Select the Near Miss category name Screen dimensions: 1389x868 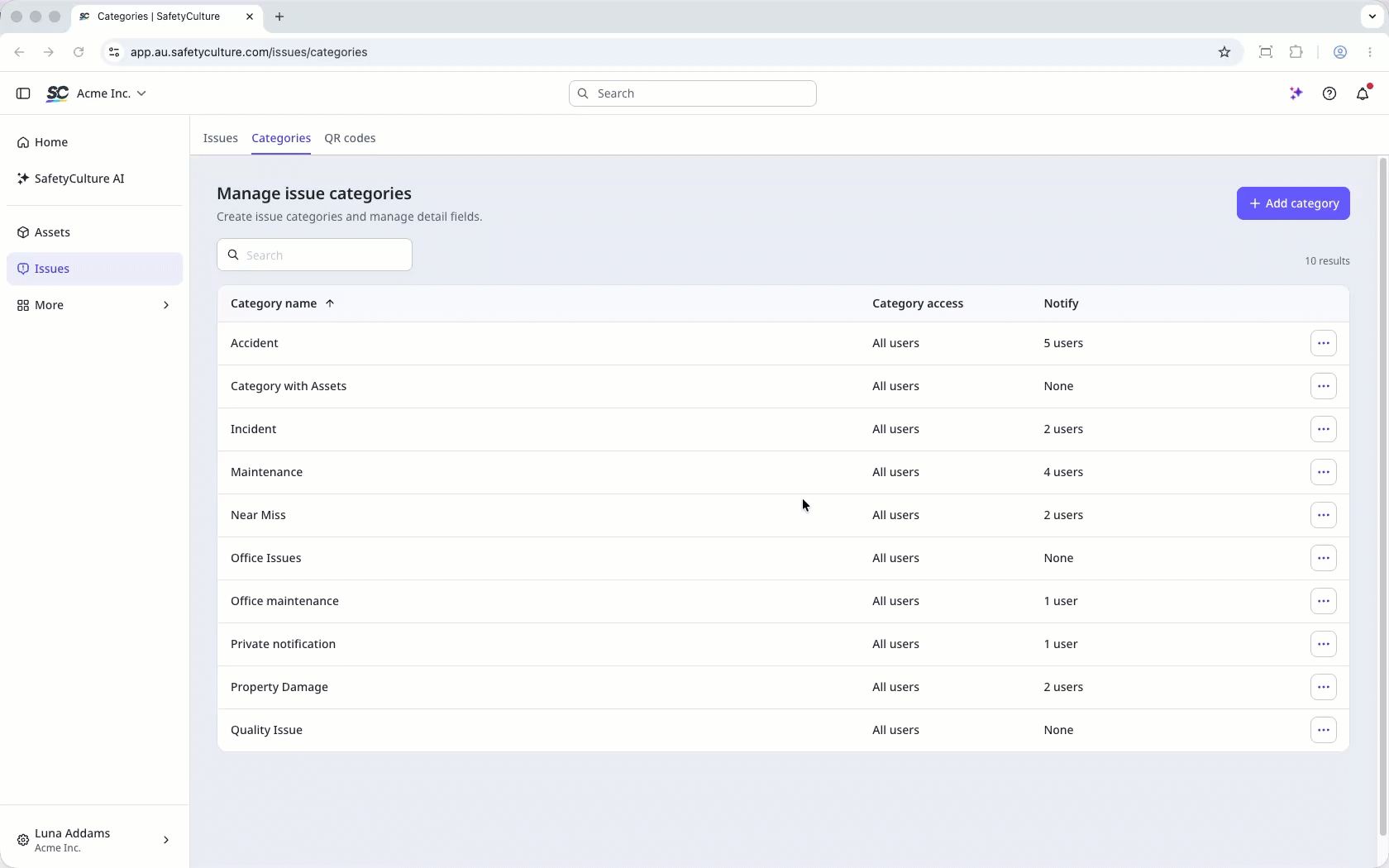[258, 515]
